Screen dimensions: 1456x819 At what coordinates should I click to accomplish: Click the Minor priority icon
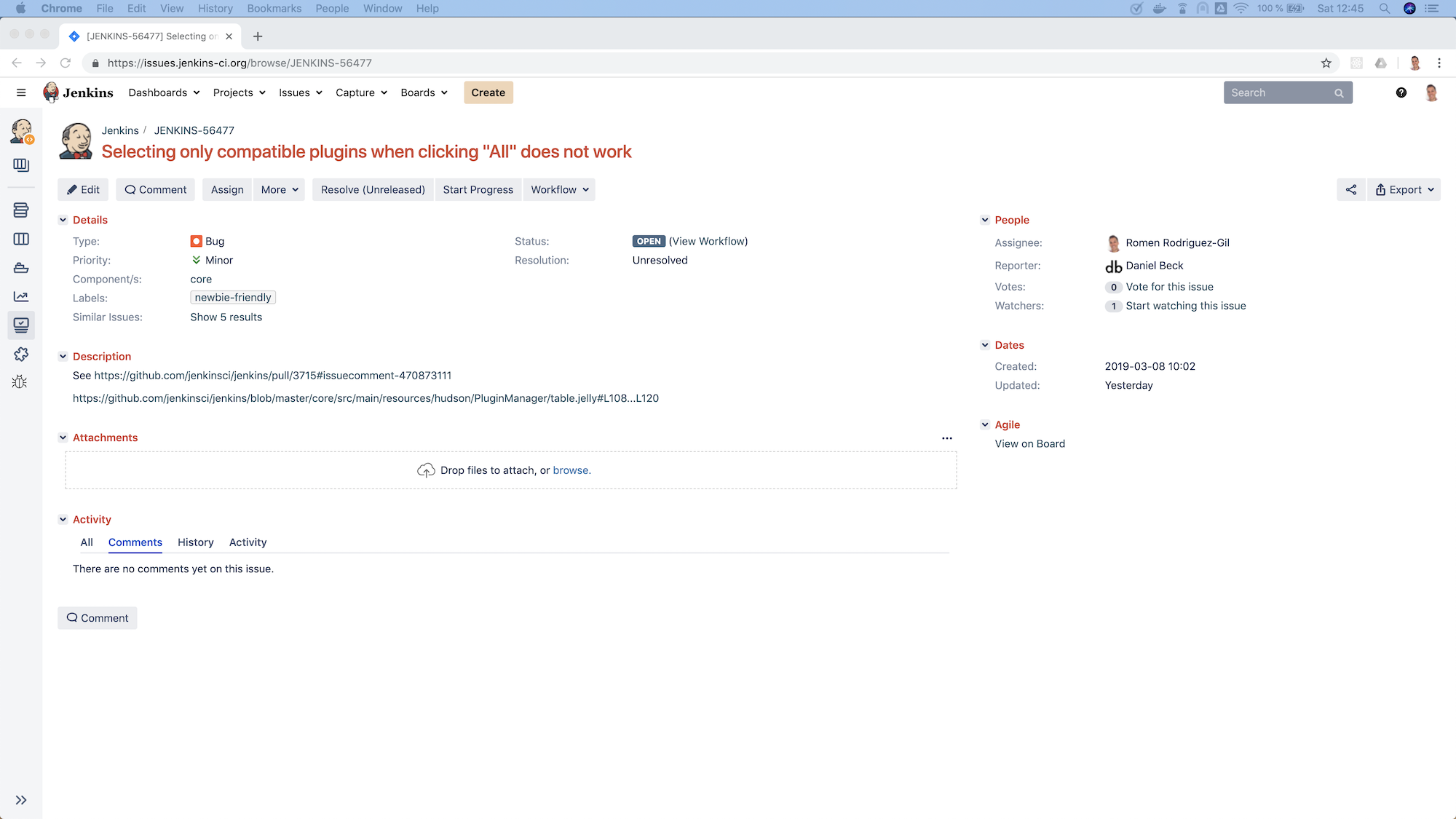(x=196, y=260)
